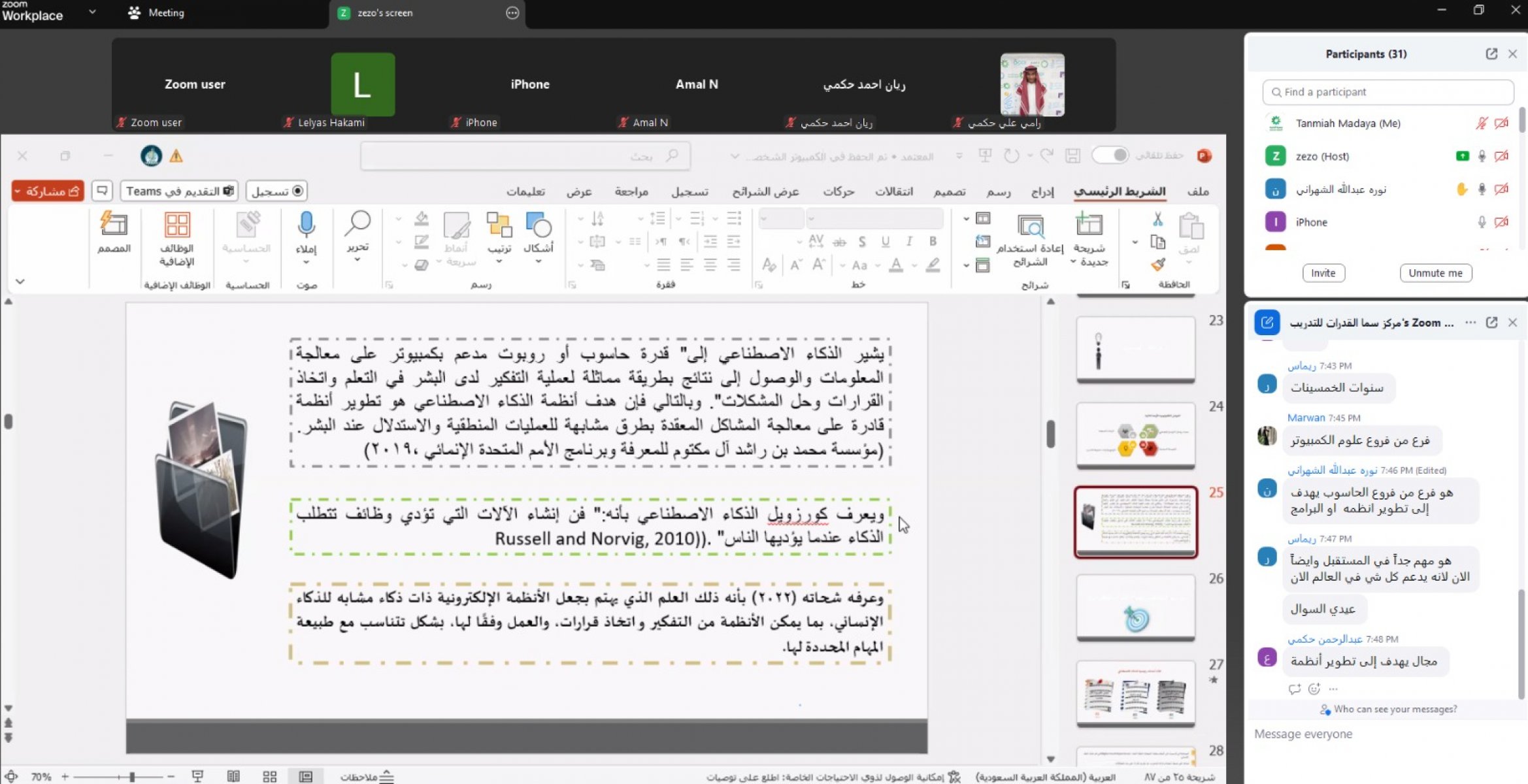Toggle the notes pane in status bar
This screenshot has width=1528, height=784.
[367, 776]
